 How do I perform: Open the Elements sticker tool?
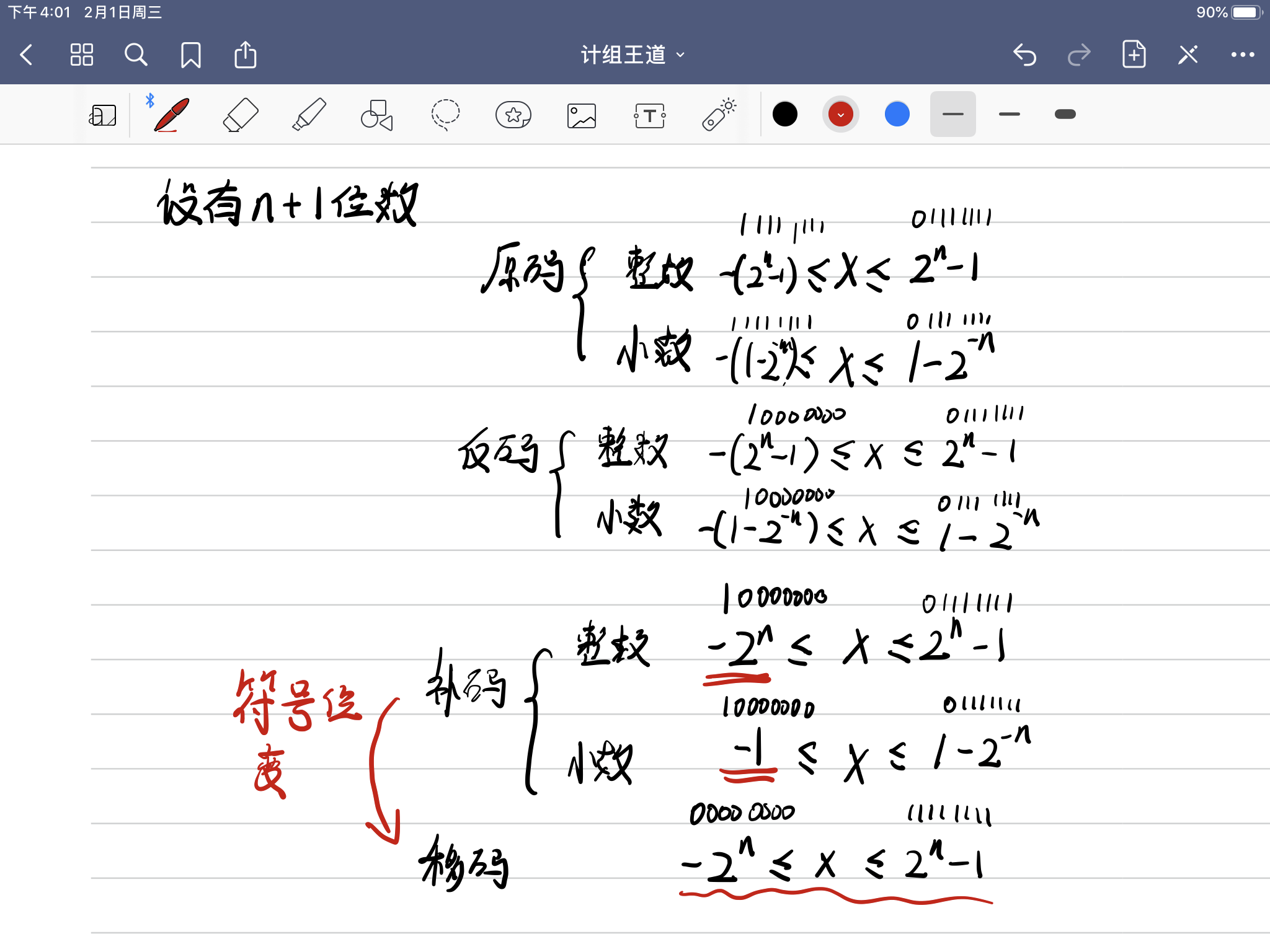coord(513,115)
